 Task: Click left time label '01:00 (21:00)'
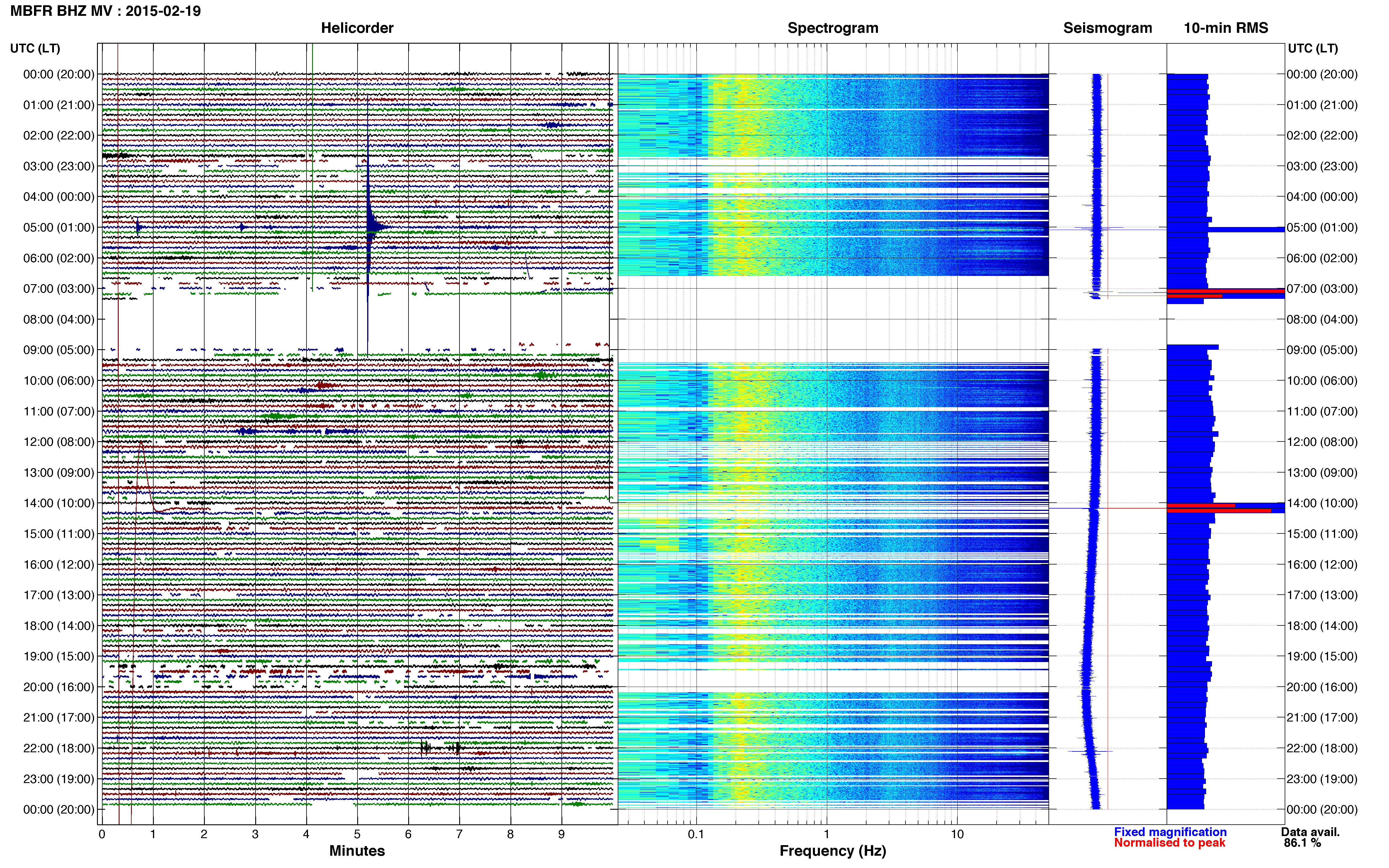(x=59, y=105)
